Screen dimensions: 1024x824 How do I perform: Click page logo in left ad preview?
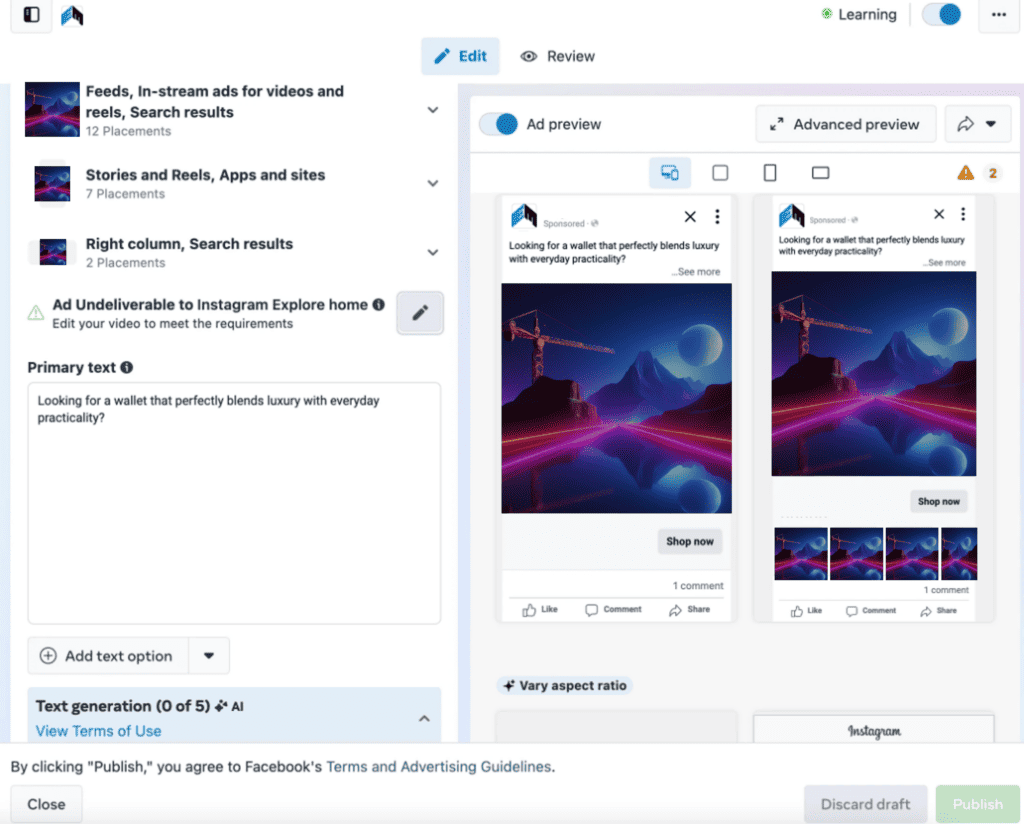pos(524,215)
